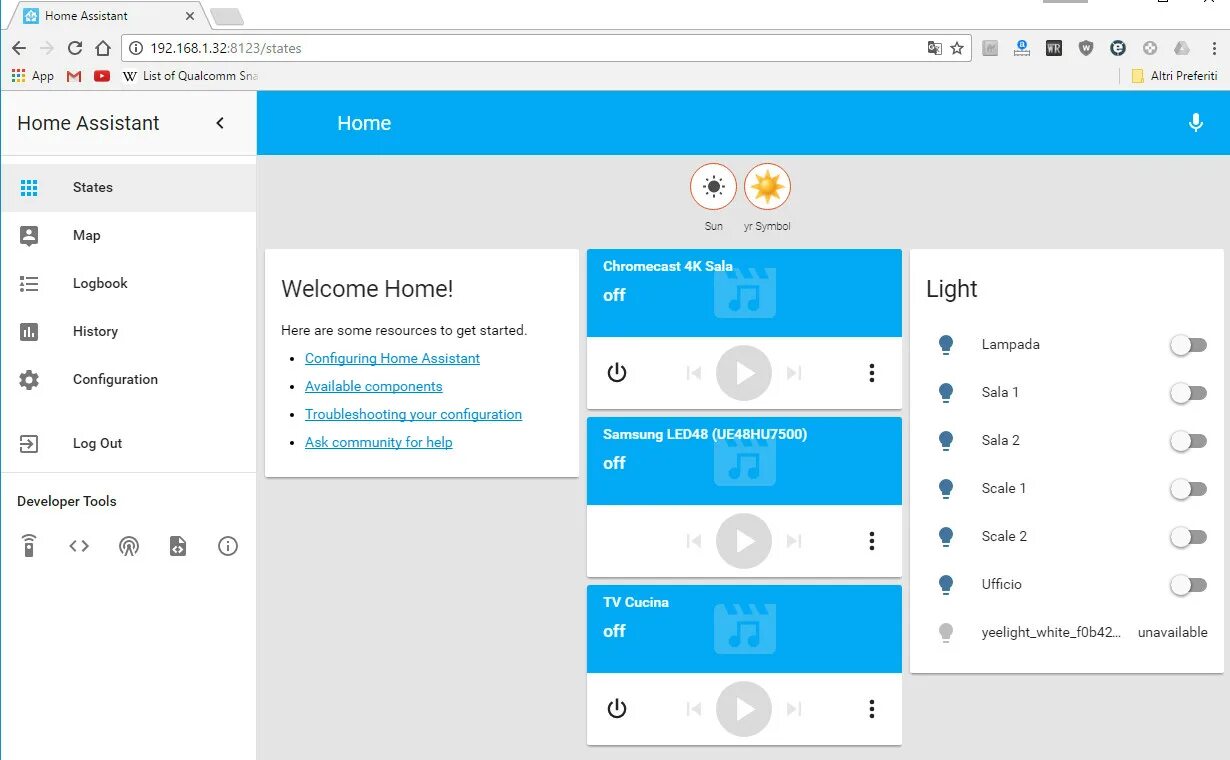
Task: Click the Samsung LED48 (UE48HU7500) title
Action: click(x=705, y=434)
